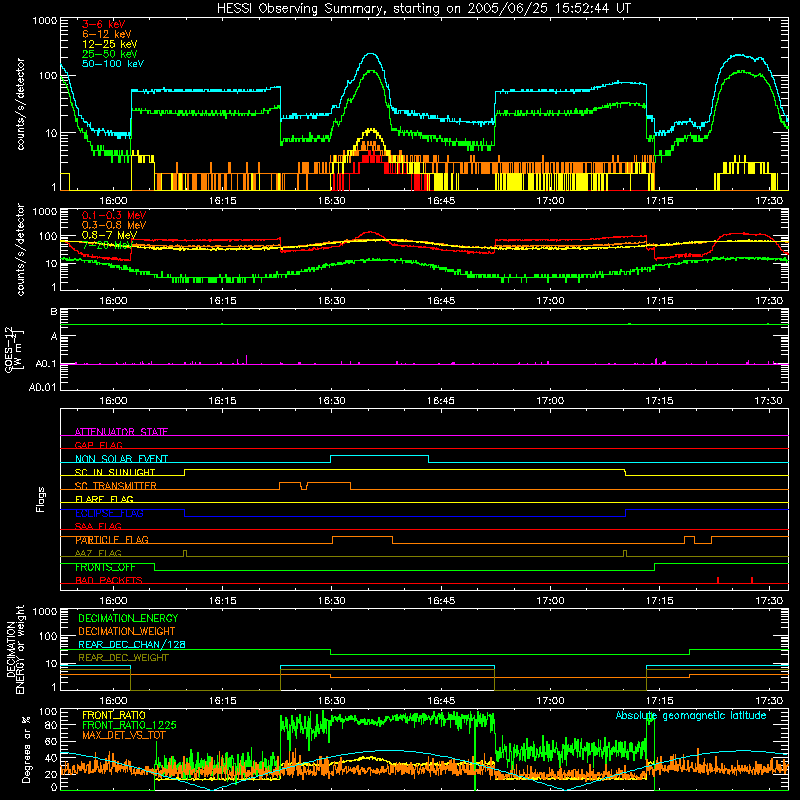The image size is (800, 800).
Task: Select the 7-20 MeV legend label
Action: click(106, 245)
